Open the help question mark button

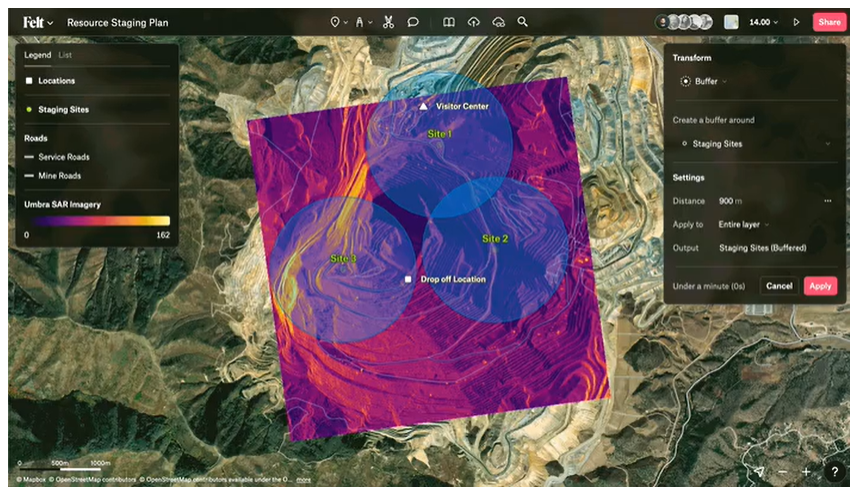835,471
